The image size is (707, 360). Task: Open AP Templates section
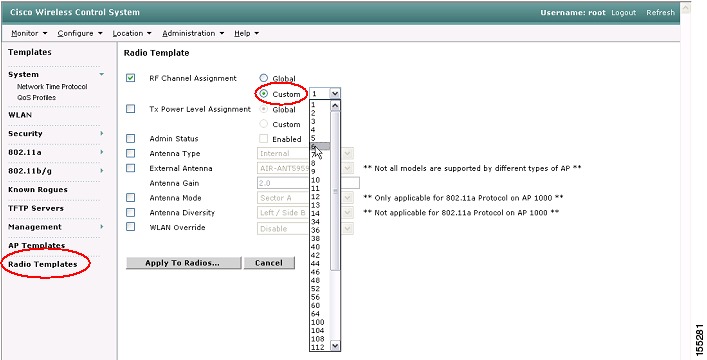pos(37,245)
